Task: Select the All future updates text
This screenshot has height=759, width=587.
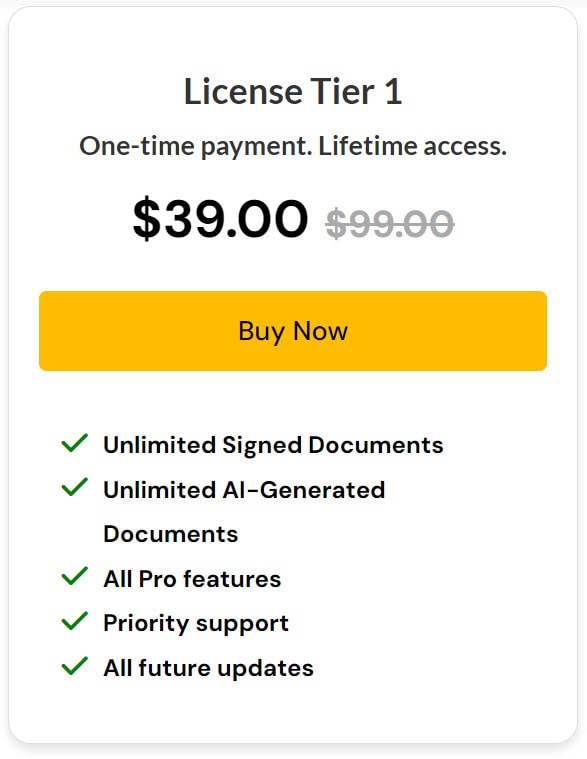Action: point(208,668)
